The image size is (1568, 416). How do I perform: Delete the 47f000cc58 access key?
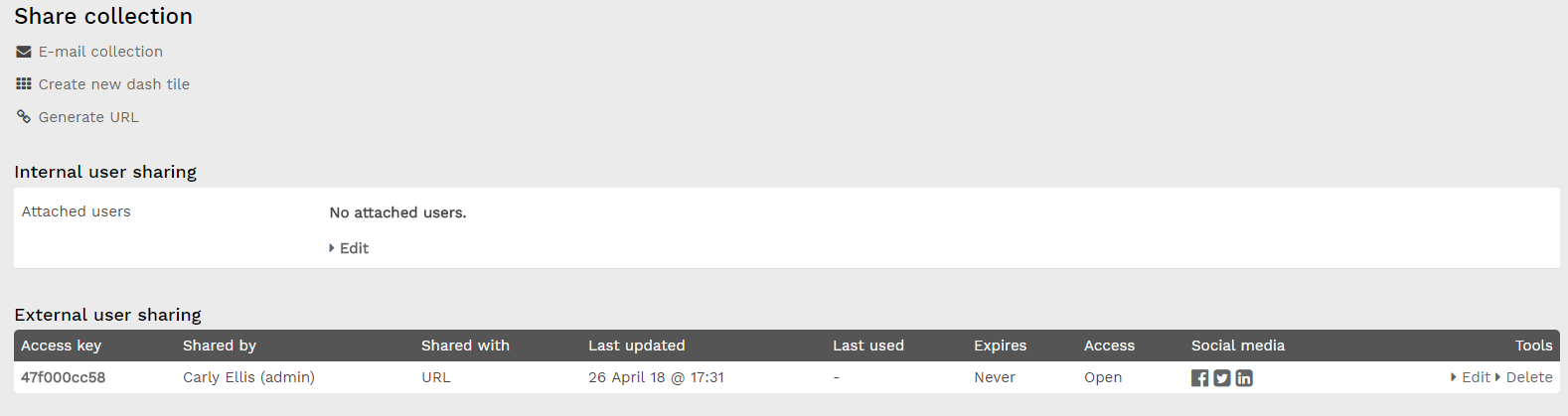1524,377
